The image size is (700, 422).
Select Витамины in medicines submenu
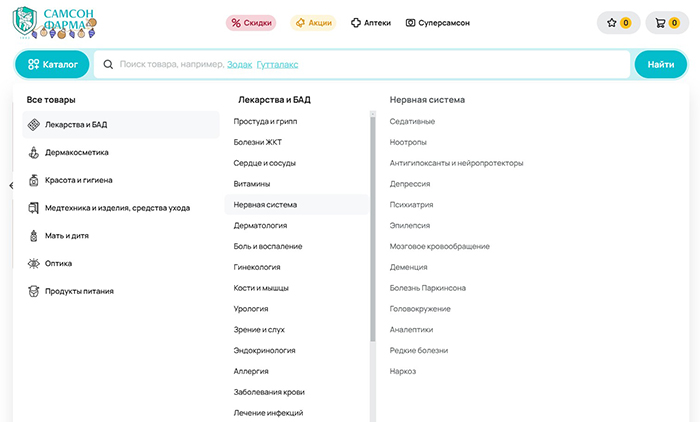[252, 184]
